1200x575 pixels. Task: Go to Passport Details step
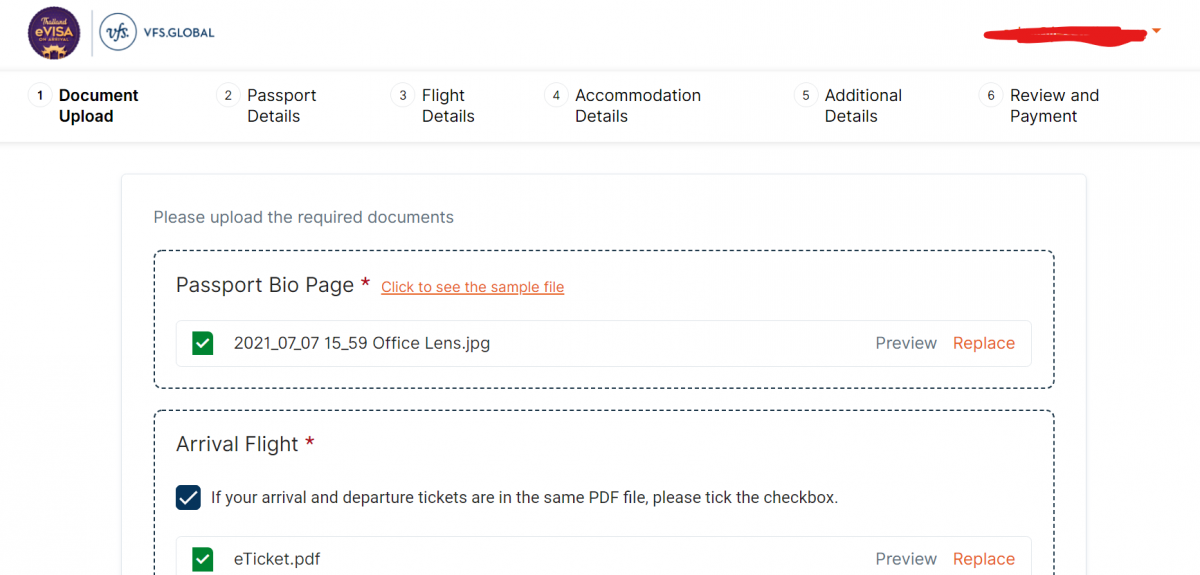[281, 106]
